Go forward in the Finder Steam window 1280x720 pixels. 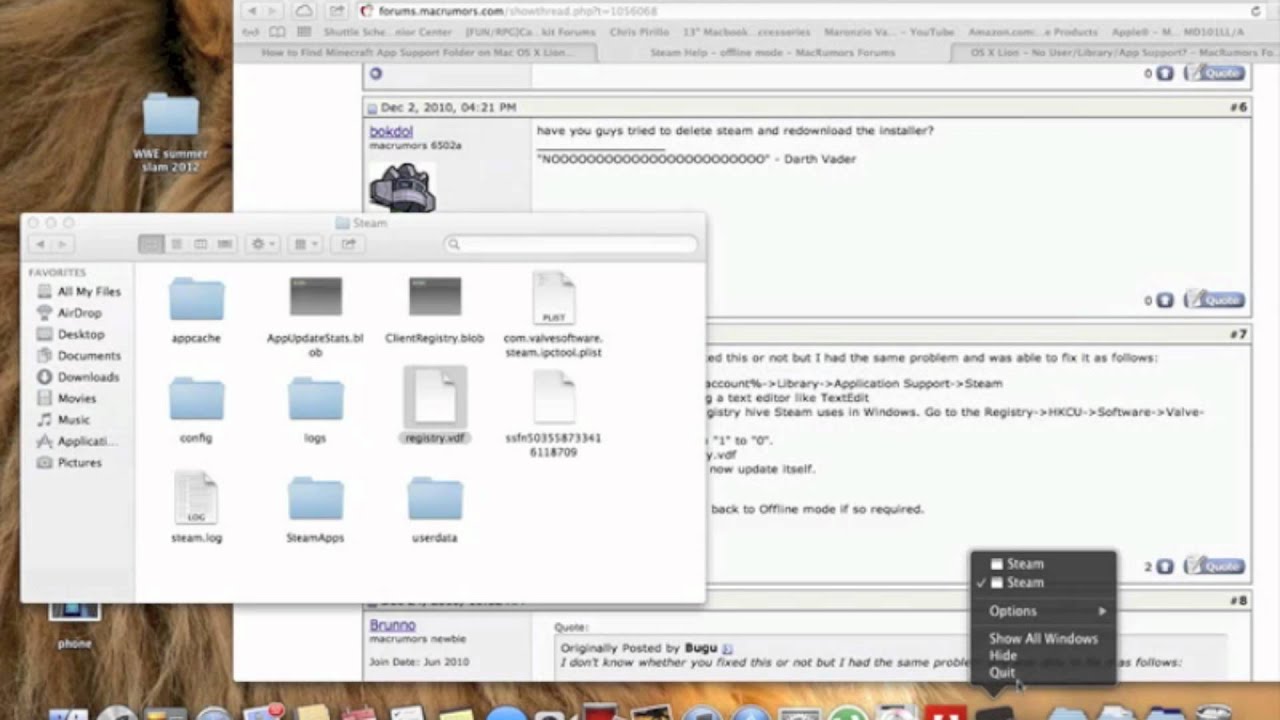pos(62,244)
